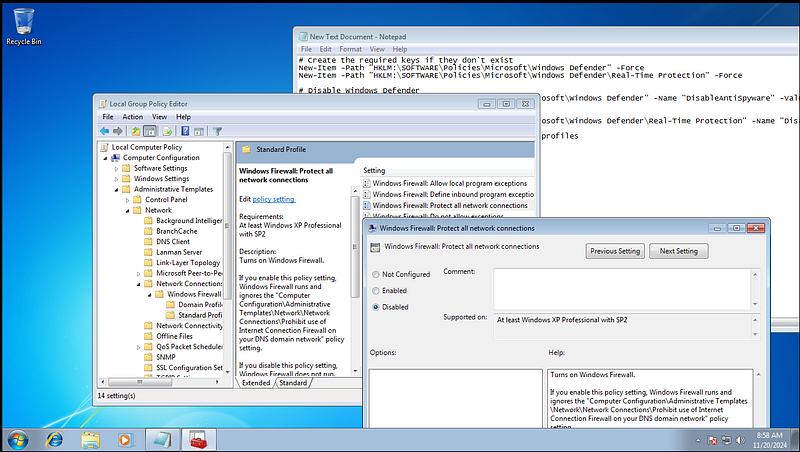The image size is (800, 452).
Task: Open the Recycle Bin desktop icon
Action: click(23, 27)
